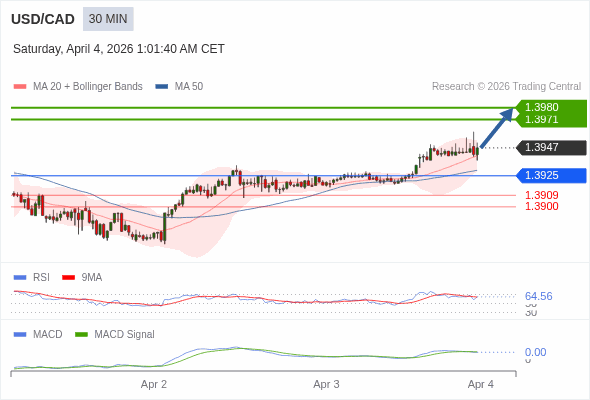The image size is (590, 400).
Task: Click the Apr 2 timeline date marker
Action: (x=154, y=385)
